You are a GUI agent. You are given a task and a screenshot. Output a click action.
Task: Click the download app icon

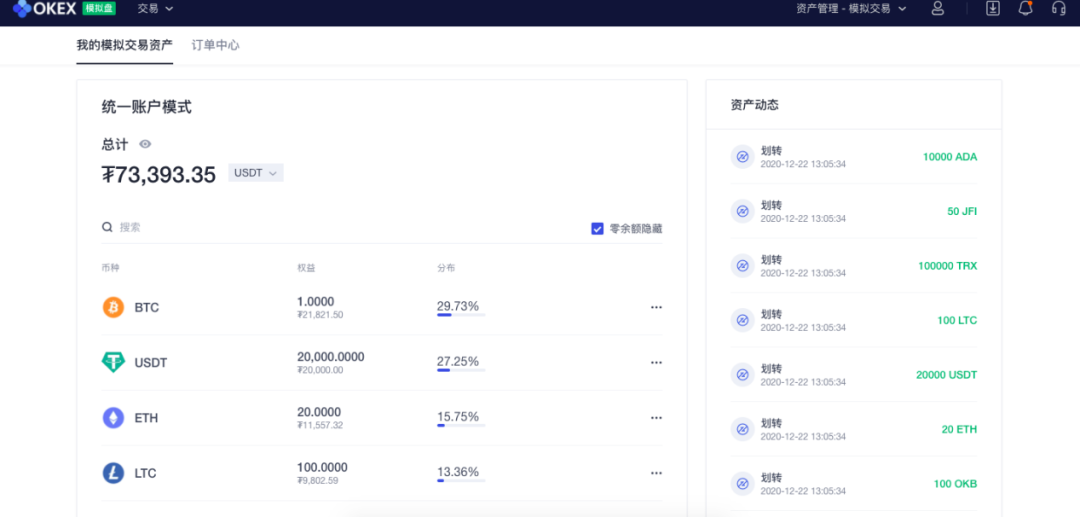coord(993,8)
